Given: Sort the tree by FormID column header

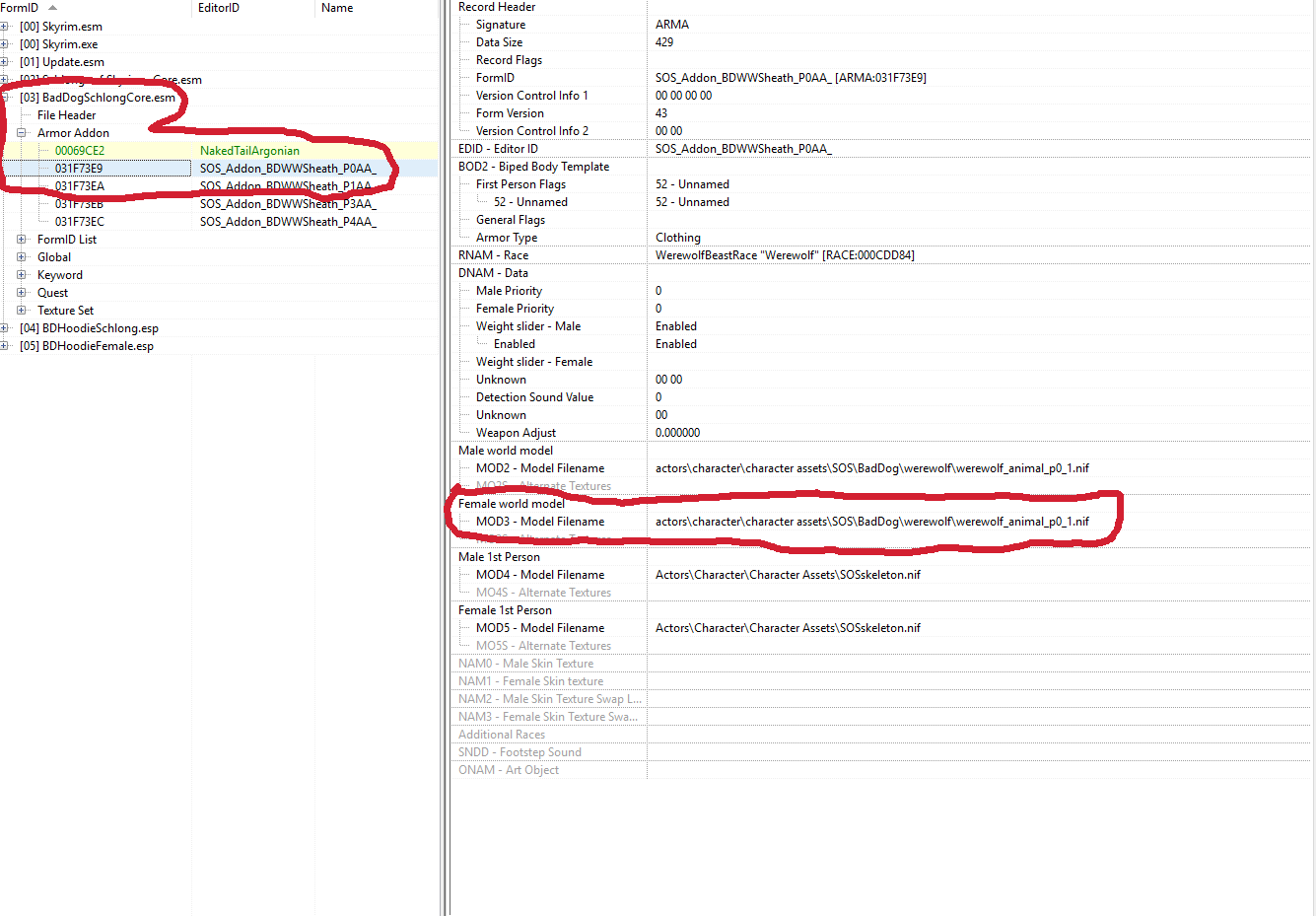Looking at the screenshot, I should (x=96, y=8).
